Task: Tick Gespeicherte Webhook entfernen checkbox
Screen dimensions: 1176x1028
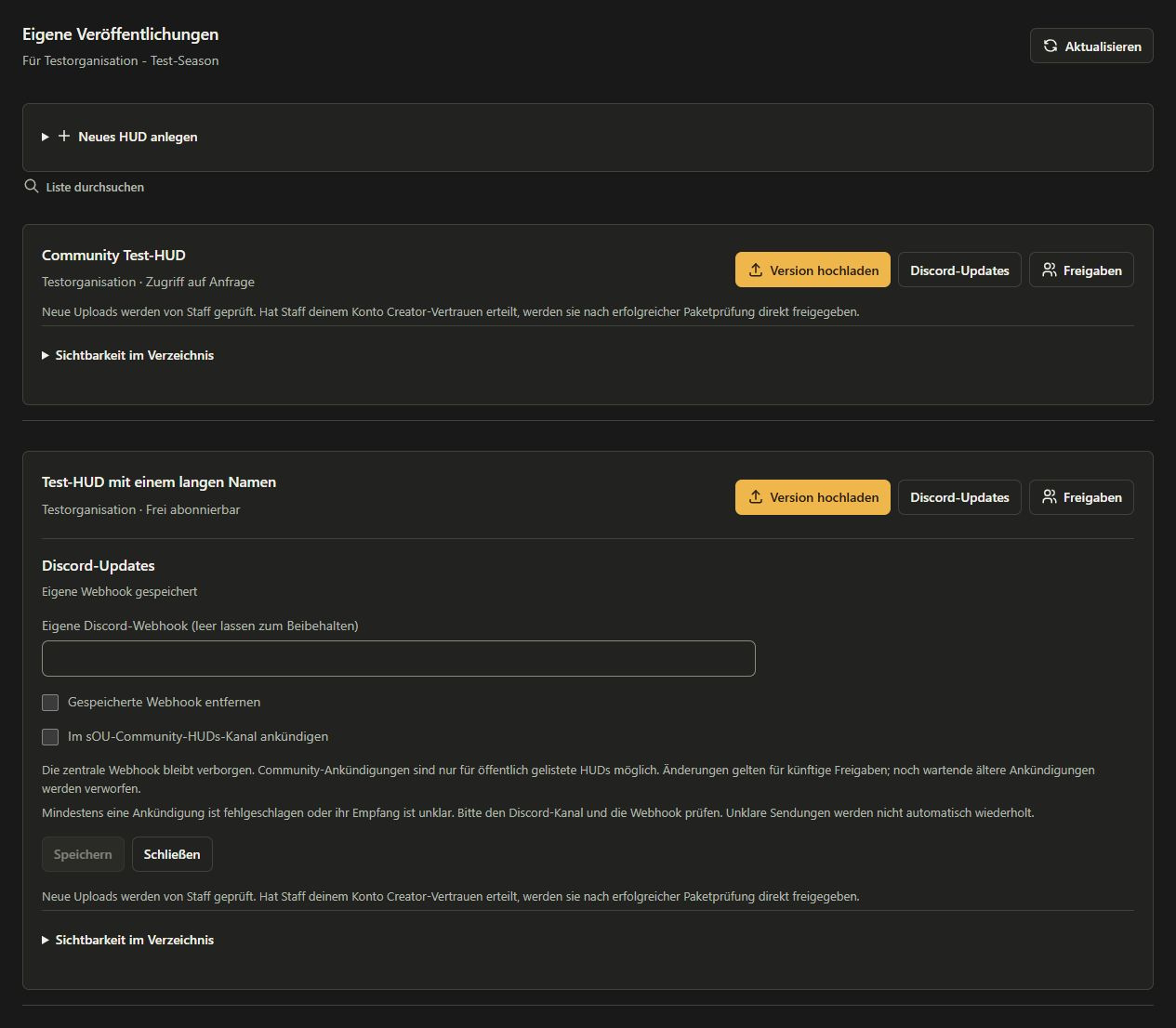Action: (50, 702)
